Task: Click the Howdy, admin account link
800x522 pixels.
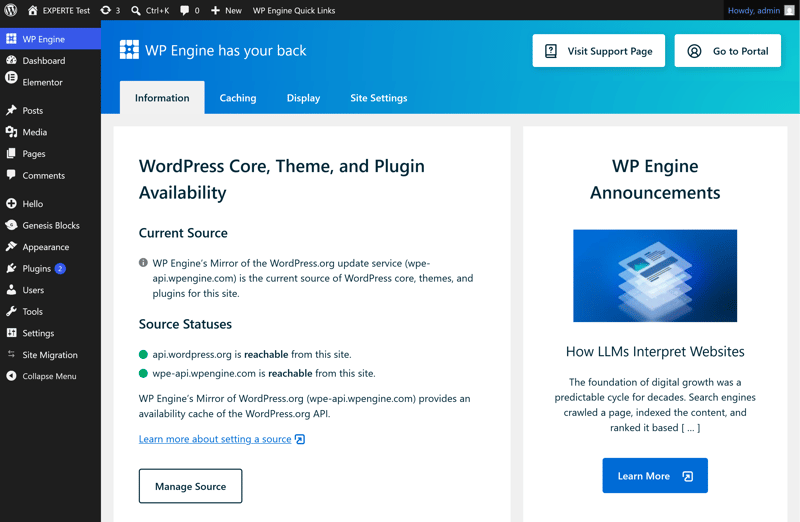Action: point(754,10)
